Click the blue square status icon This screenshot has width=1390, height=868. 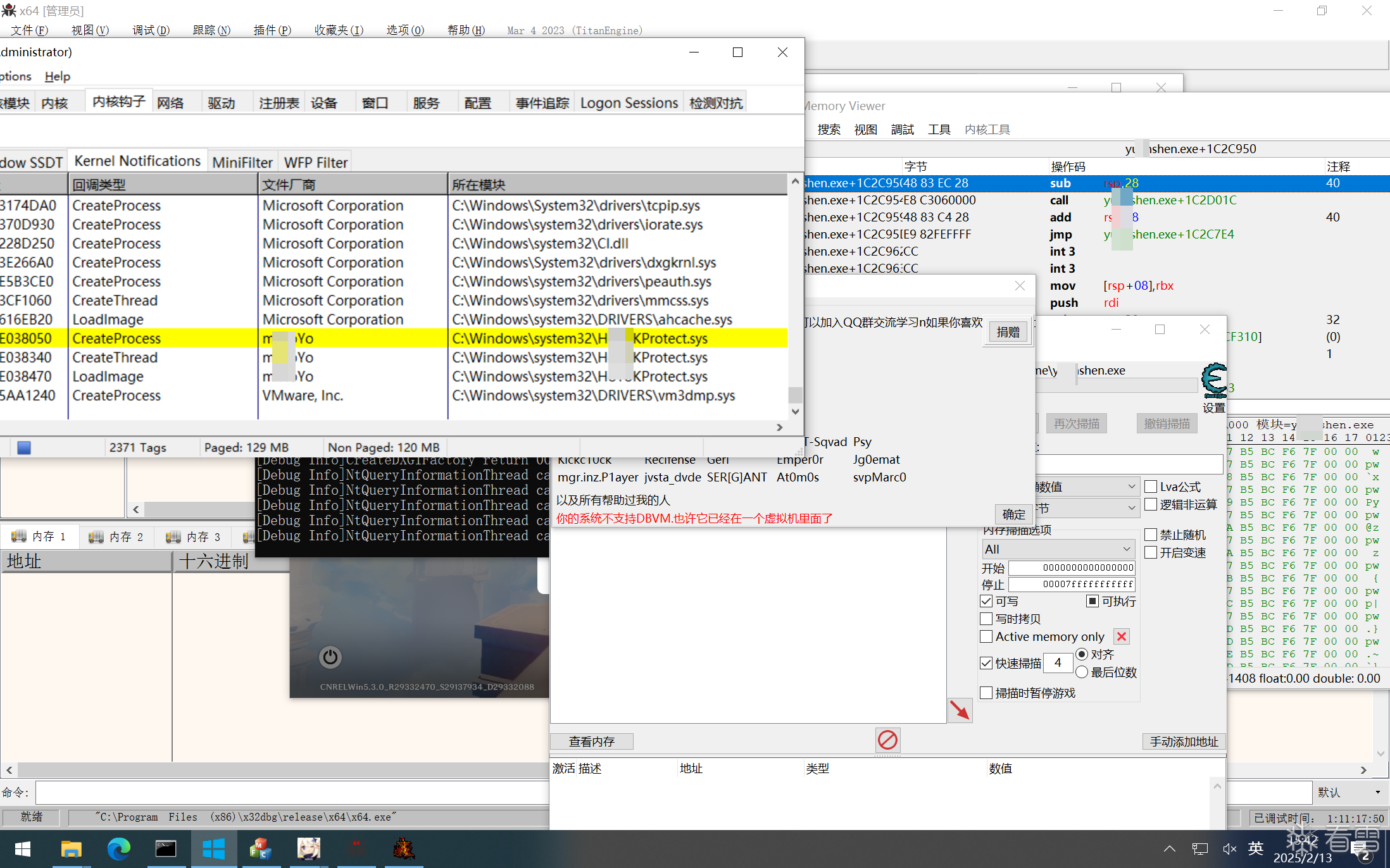coord(24,448)
